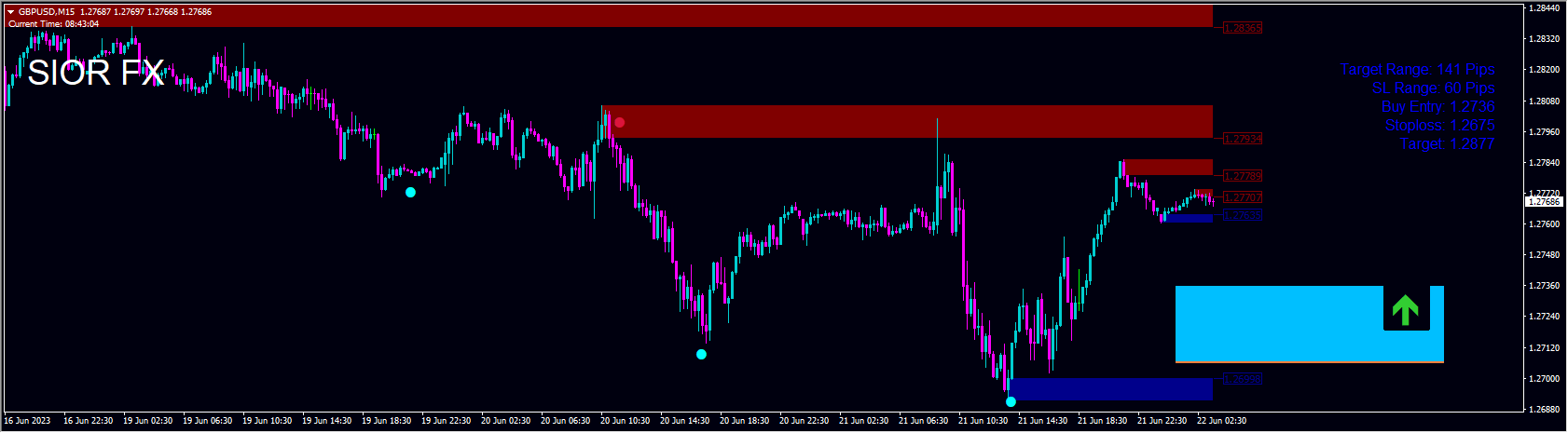1568x433 pixels.
Task: Click the 20 Jun 18:30 time axis label
Action: [744, 421]
